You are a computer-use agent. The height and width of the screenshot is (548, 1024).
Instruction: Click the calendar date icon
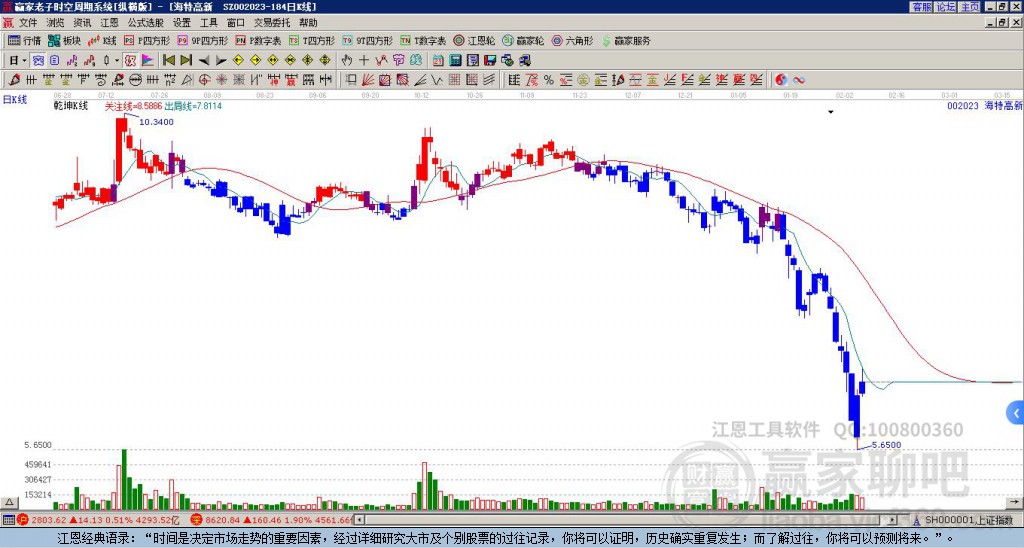coord(438,60)
